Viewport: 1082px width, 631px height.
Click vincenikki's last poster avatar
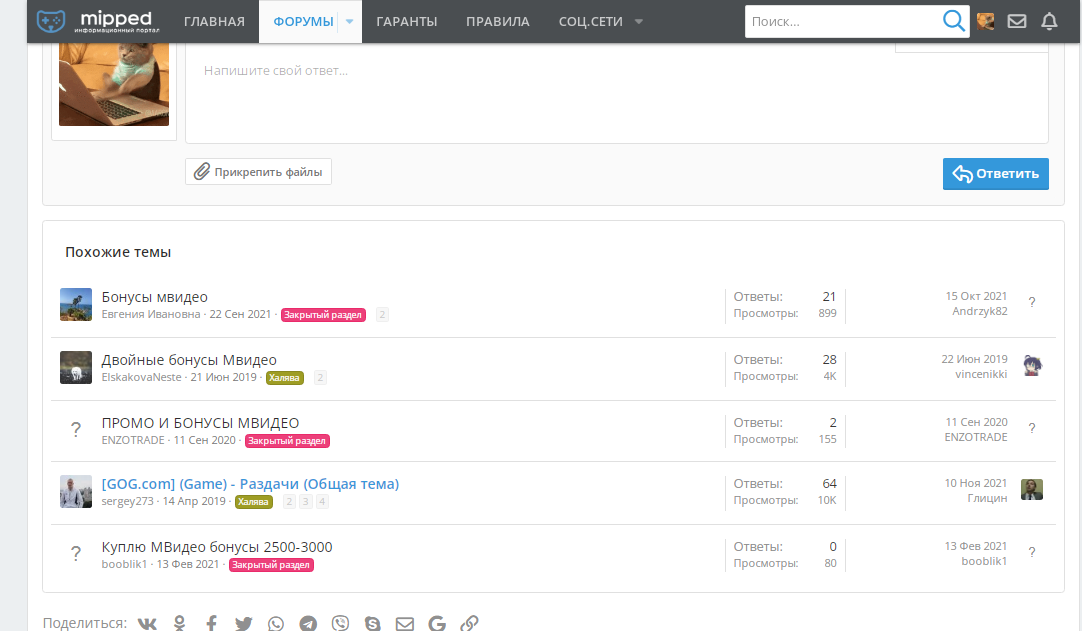tap(1032, 365)
